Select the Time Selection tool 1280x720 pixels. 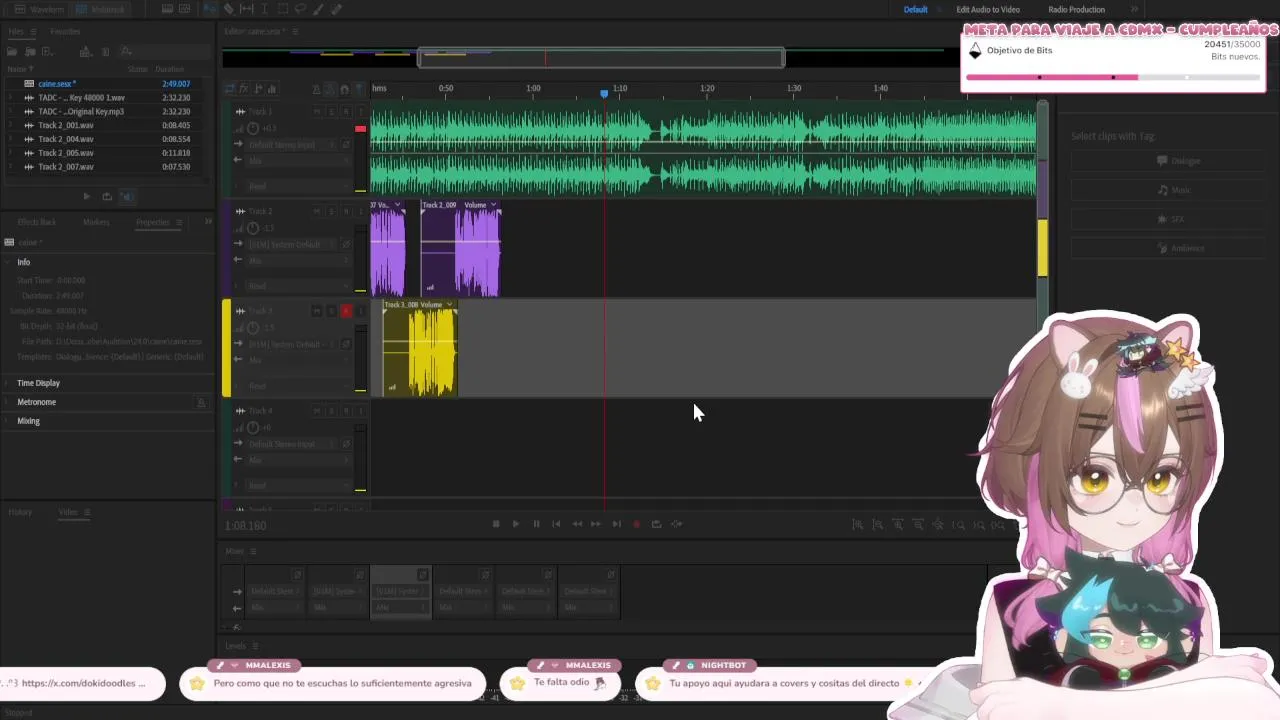coord(265,9)
